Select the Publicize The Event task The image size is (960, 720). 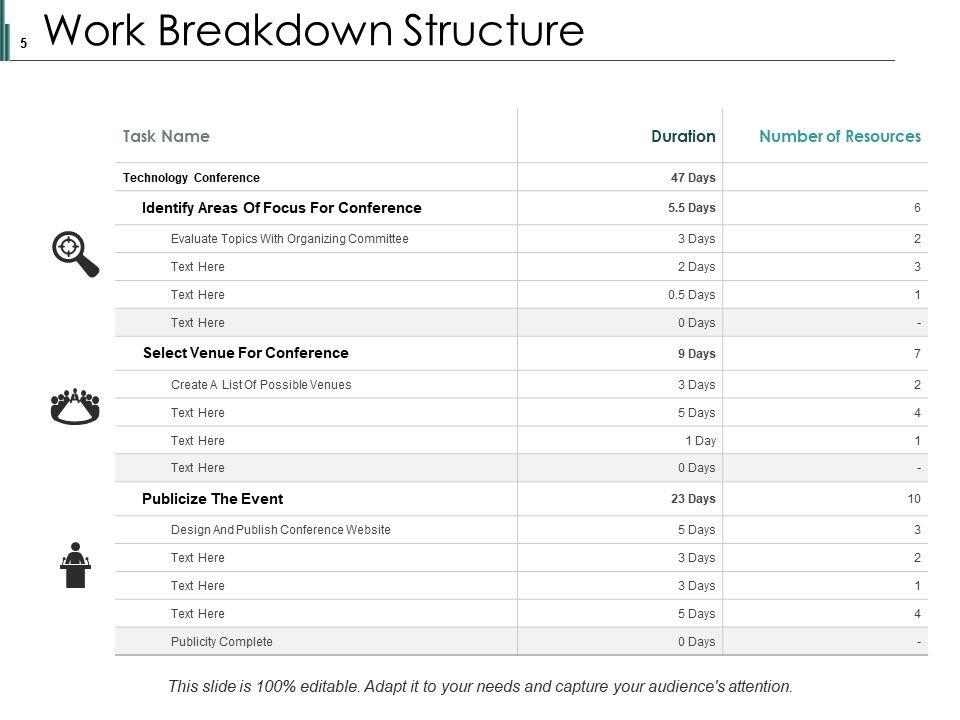coord(213,498)
